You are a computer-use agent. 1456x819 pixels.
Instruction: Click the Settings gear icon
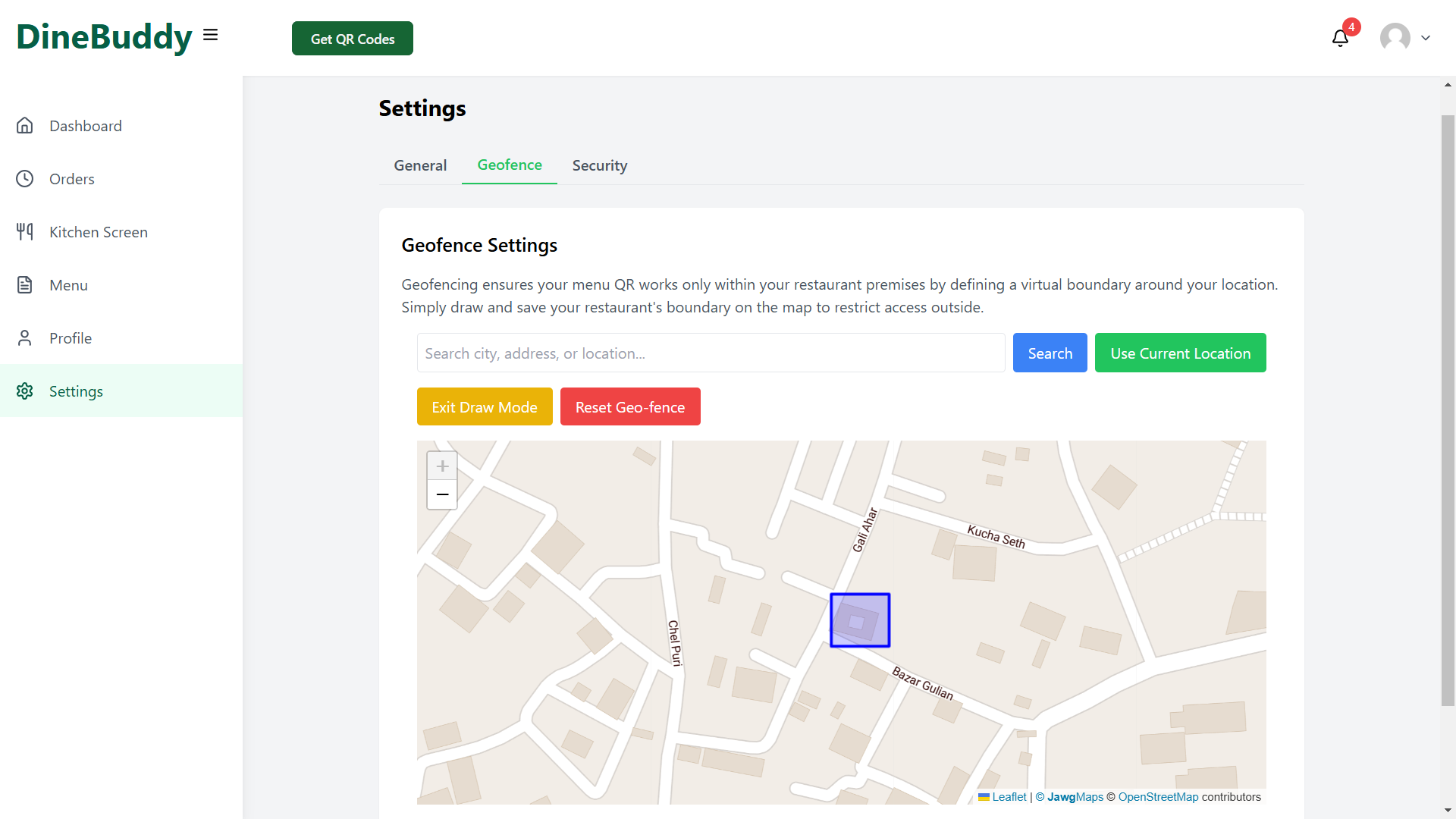[25, 391]
